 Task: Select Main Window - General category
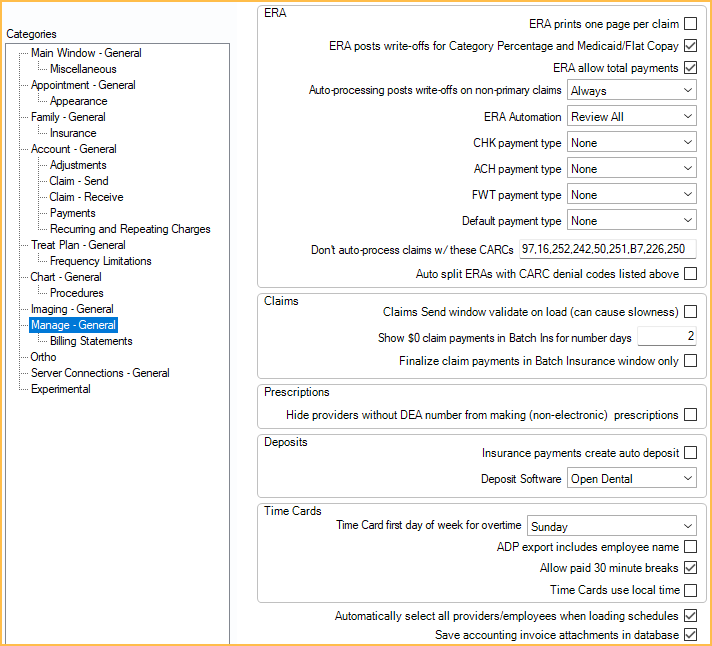pyautogui.click(x=86, y=53)
